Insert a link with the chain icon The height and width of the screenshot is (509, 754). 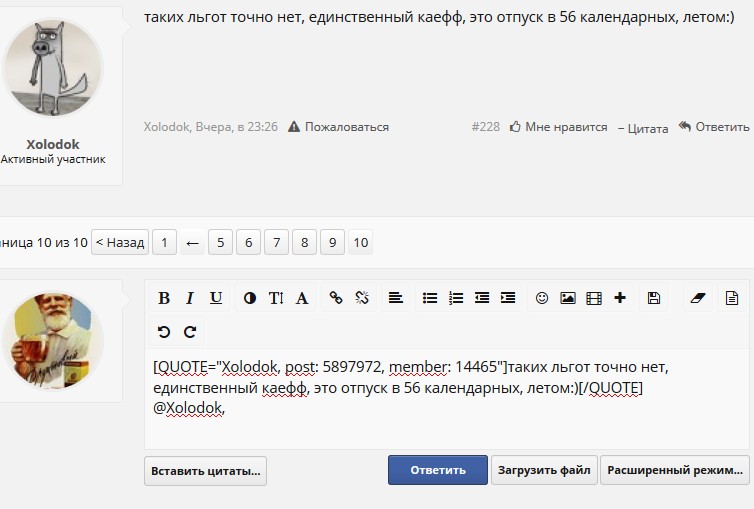click(336, 298)
